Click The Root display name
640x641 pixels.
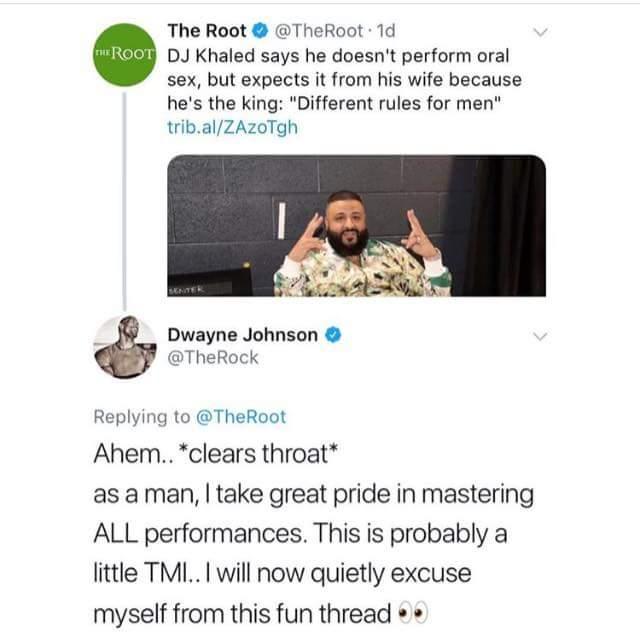(207, 31)
